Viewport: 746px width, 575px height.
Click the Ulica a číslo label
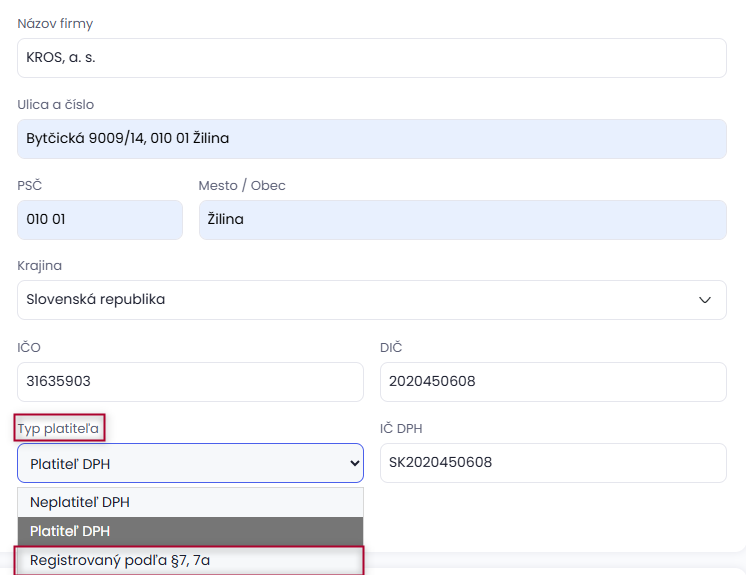click(x=56, y=104)
